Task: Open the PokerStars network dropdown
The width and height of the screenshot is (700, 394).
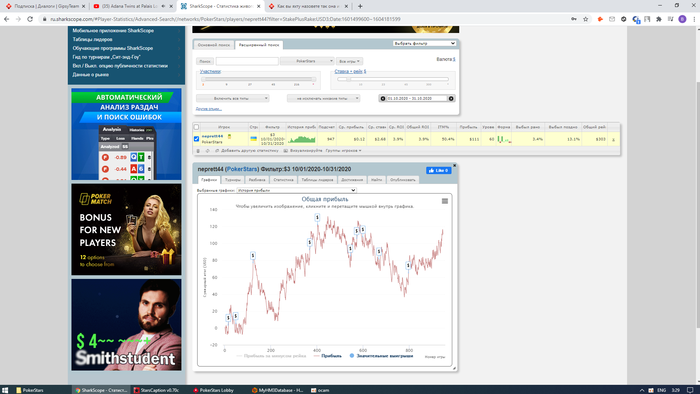Action: pyautogui.click(x=307, y=61)
